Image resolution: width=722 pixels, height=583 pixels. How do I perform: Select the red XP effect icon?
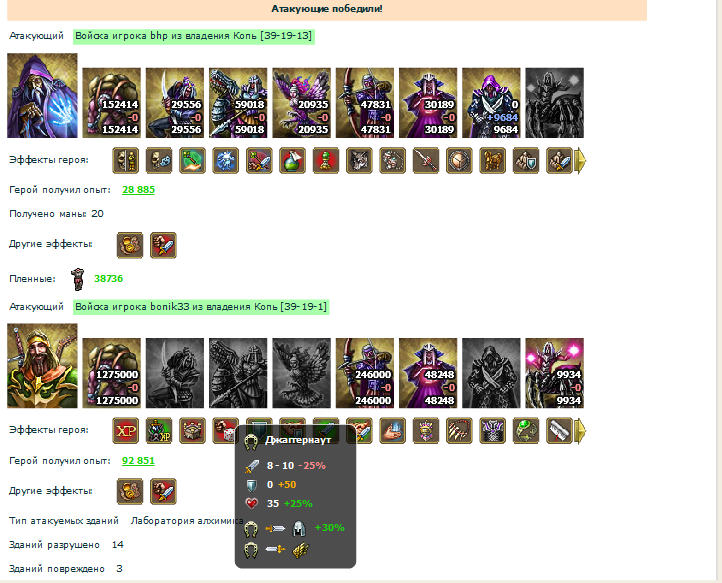[126, 431]
